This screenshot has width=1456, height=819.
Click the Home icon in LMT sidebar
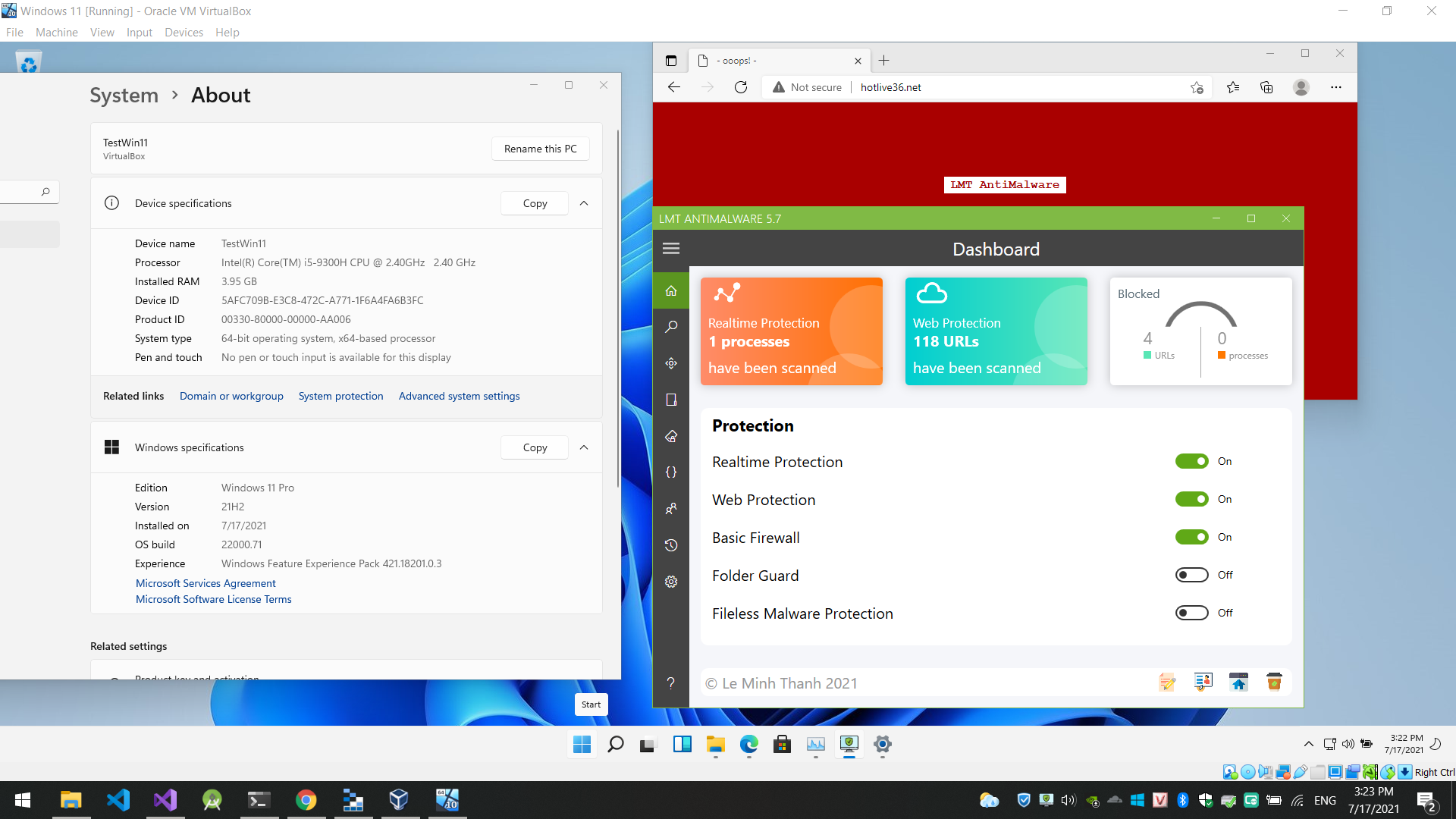(671, 291)
